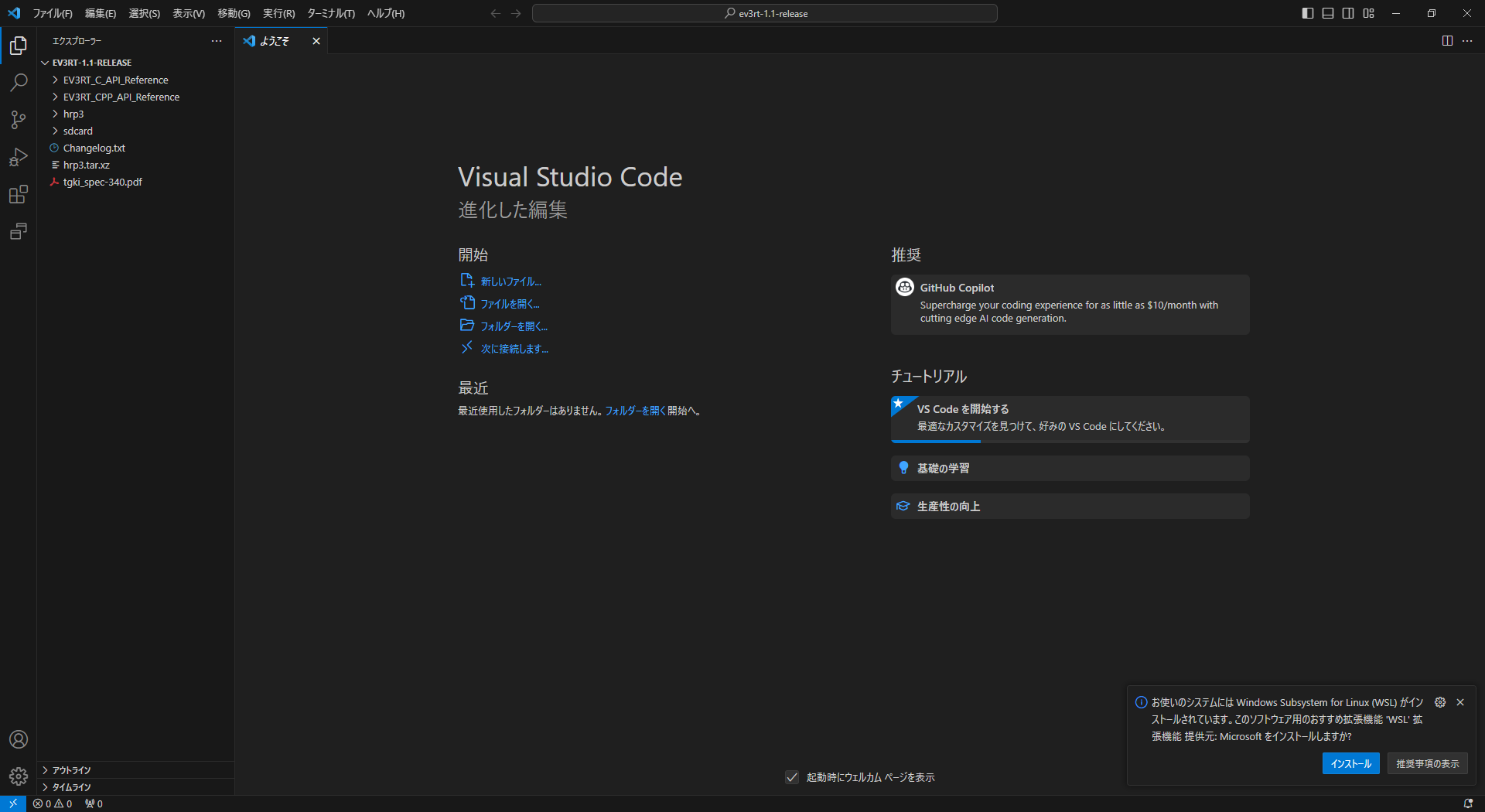Viewport: 1485px width, 812px height.
Task: Open the Run and Debug view
Action: 19,157
